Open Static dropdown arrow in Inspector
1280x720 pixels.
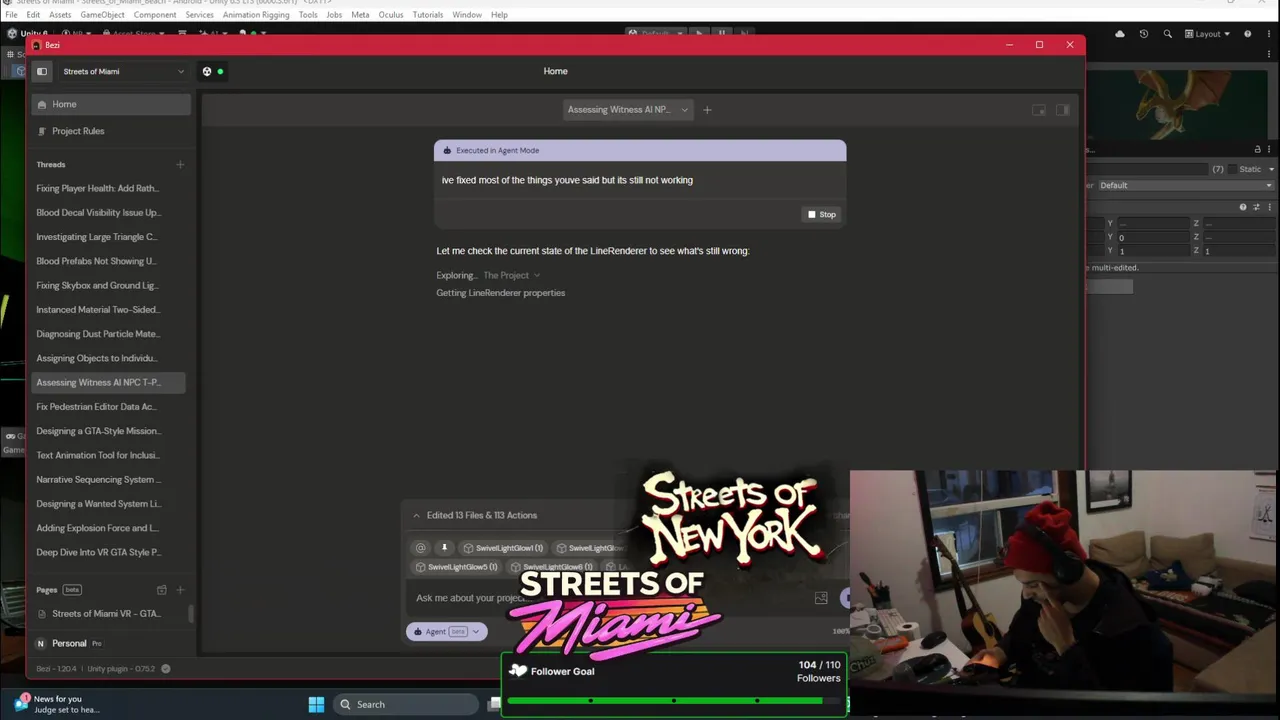1270,169
